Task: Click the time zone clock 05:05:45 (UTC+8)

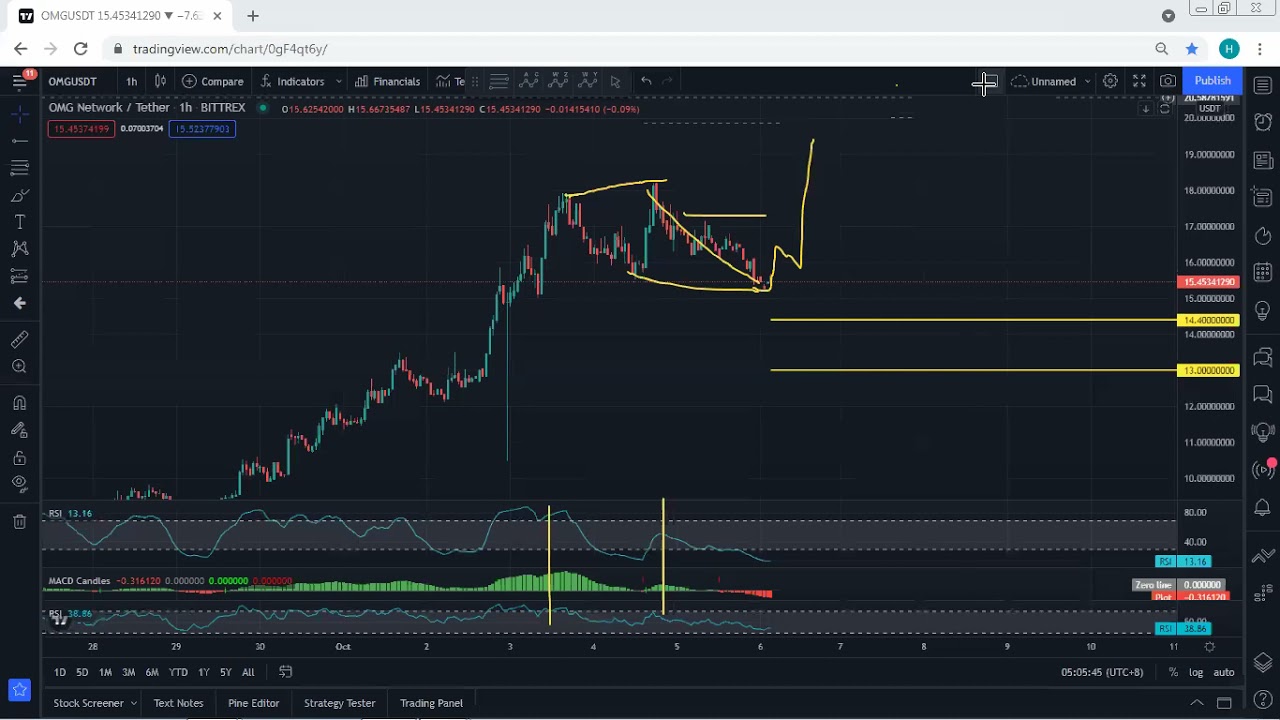Action: [x=1102, y=672]
